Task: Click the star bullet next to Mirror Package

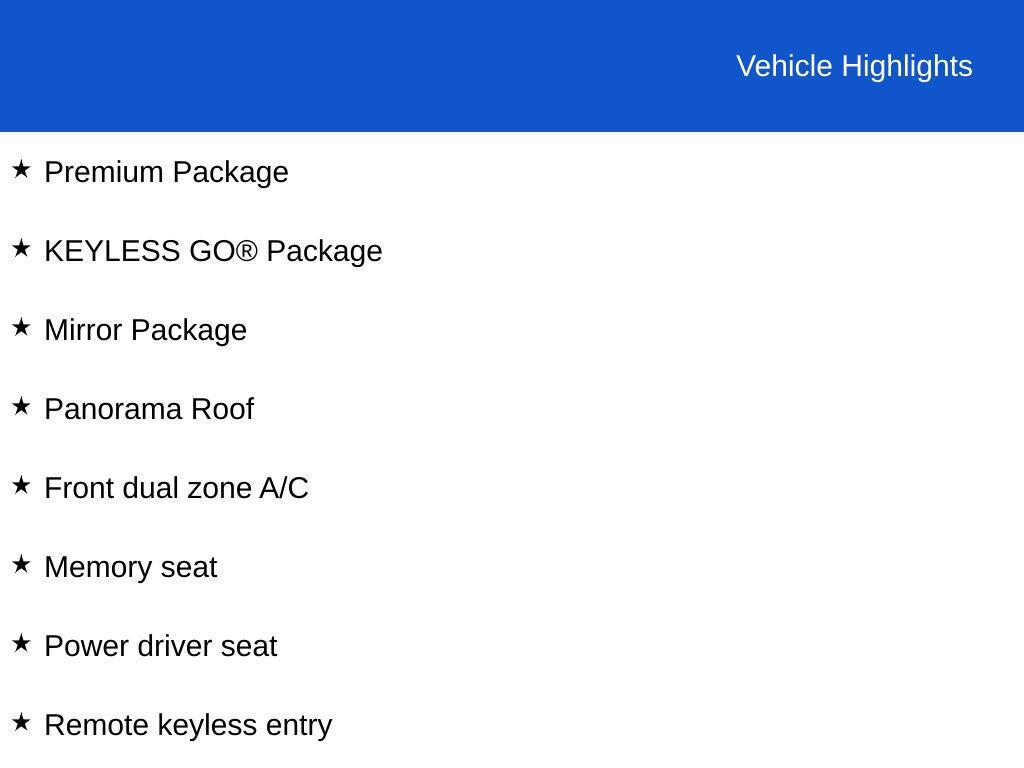Action: point(21,327)
